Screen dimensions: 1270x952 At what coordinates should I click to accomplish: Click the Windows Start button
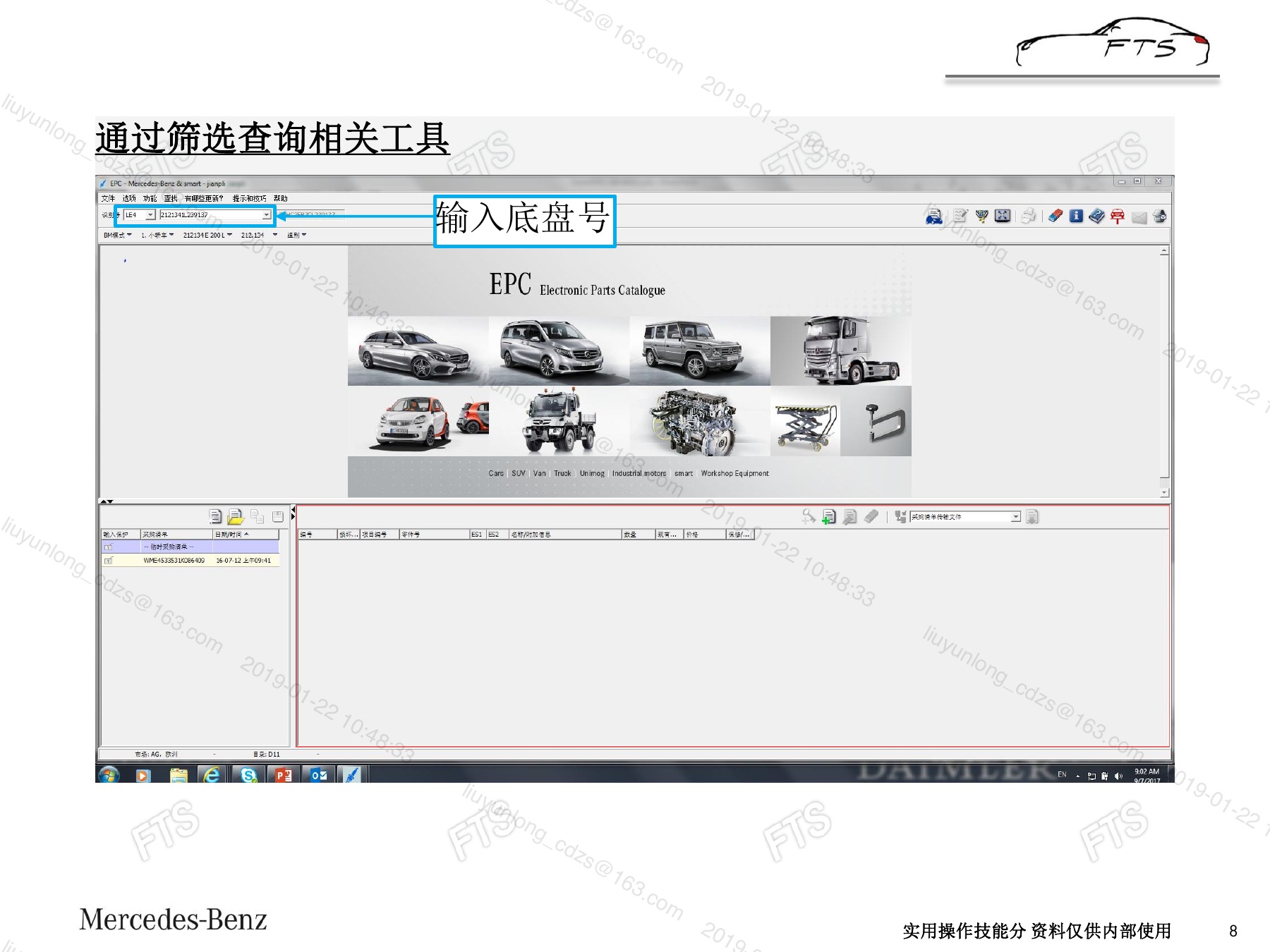click(109, 775)
